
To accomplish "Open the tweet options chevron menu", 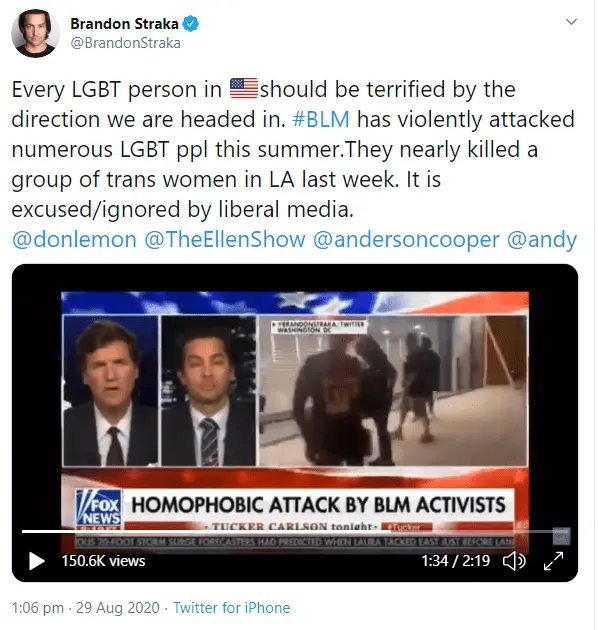I will [x=571, y=22].
